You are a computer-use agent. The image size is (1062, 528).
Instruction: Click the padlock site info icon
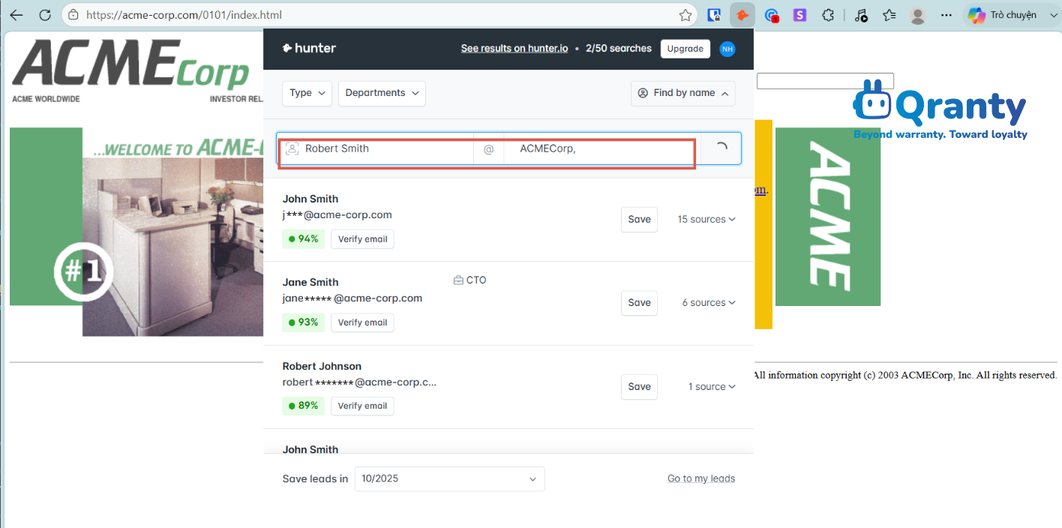73,15
